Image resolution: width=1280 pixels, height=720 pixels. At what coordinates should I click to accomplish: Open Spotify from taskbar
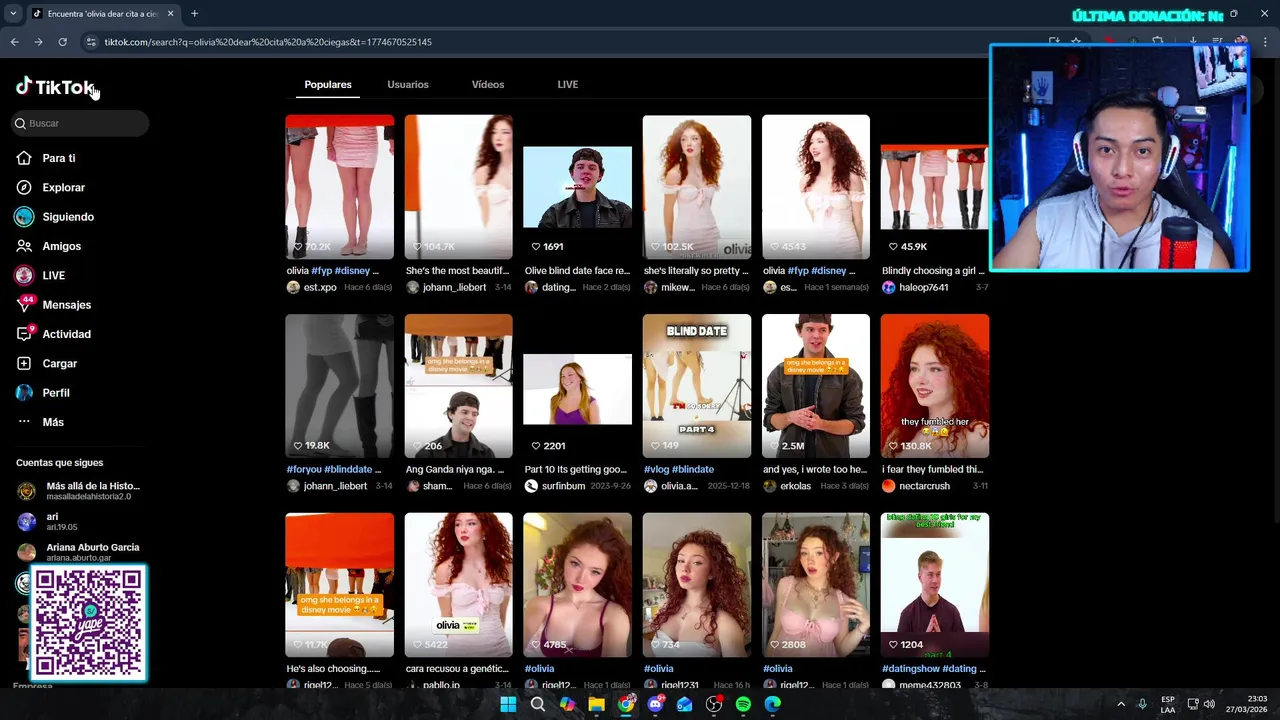[743, 704]
